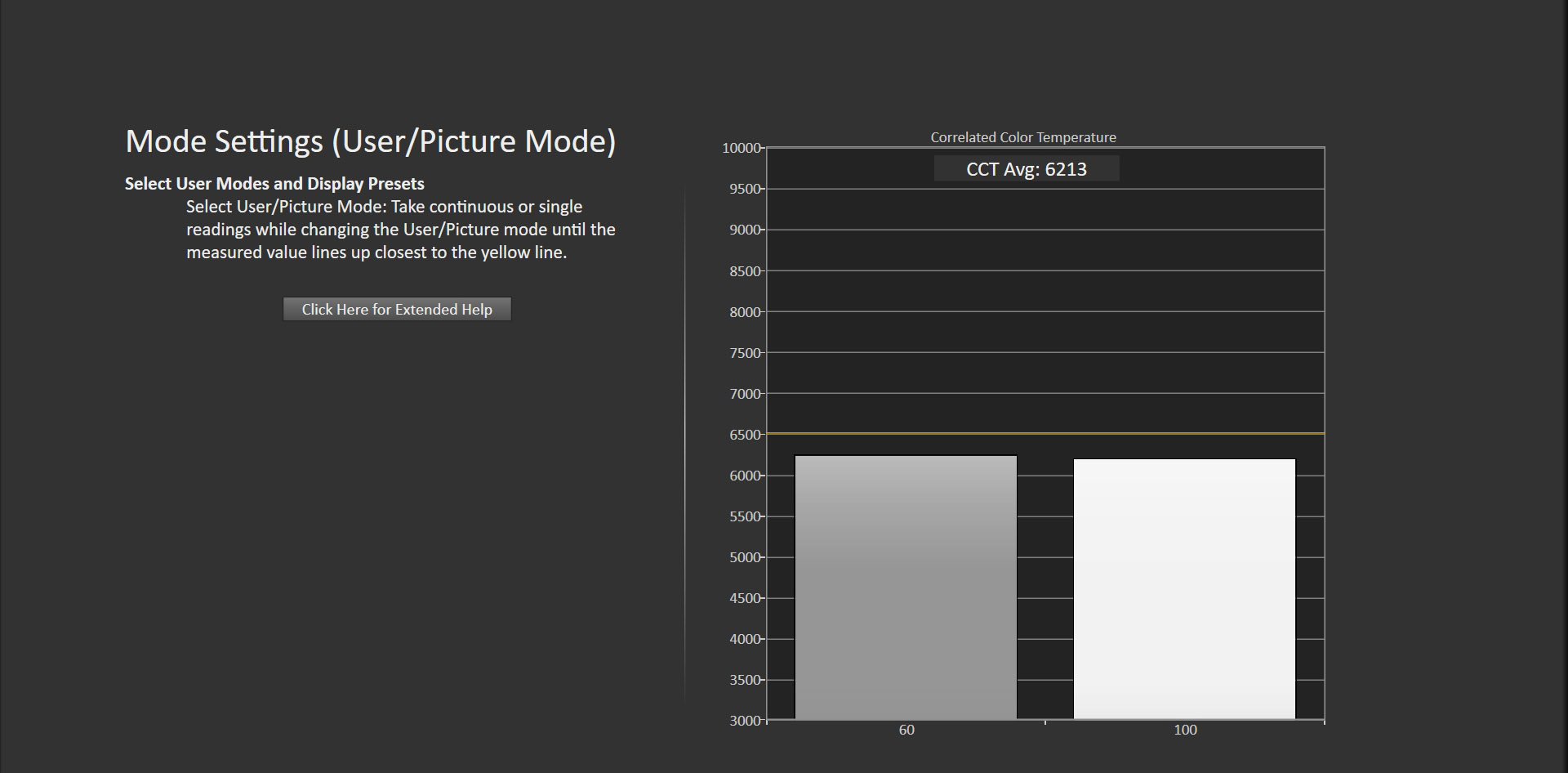Click the Select User Modes subheading

pos(274,184)
